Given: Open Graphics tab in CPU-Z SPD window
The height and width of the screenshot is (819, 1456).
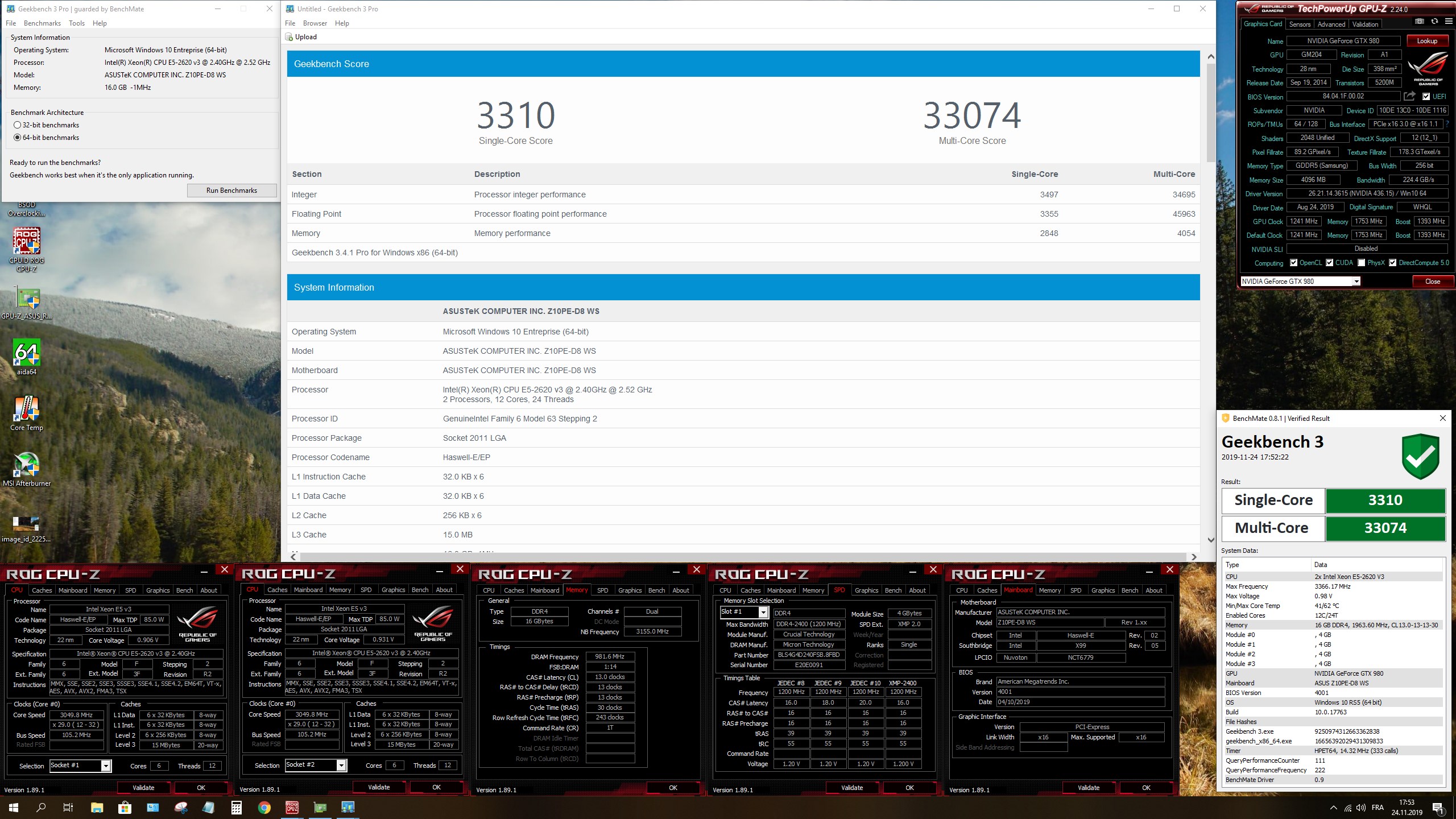Looking at the screenshot, I should point(866,590).
